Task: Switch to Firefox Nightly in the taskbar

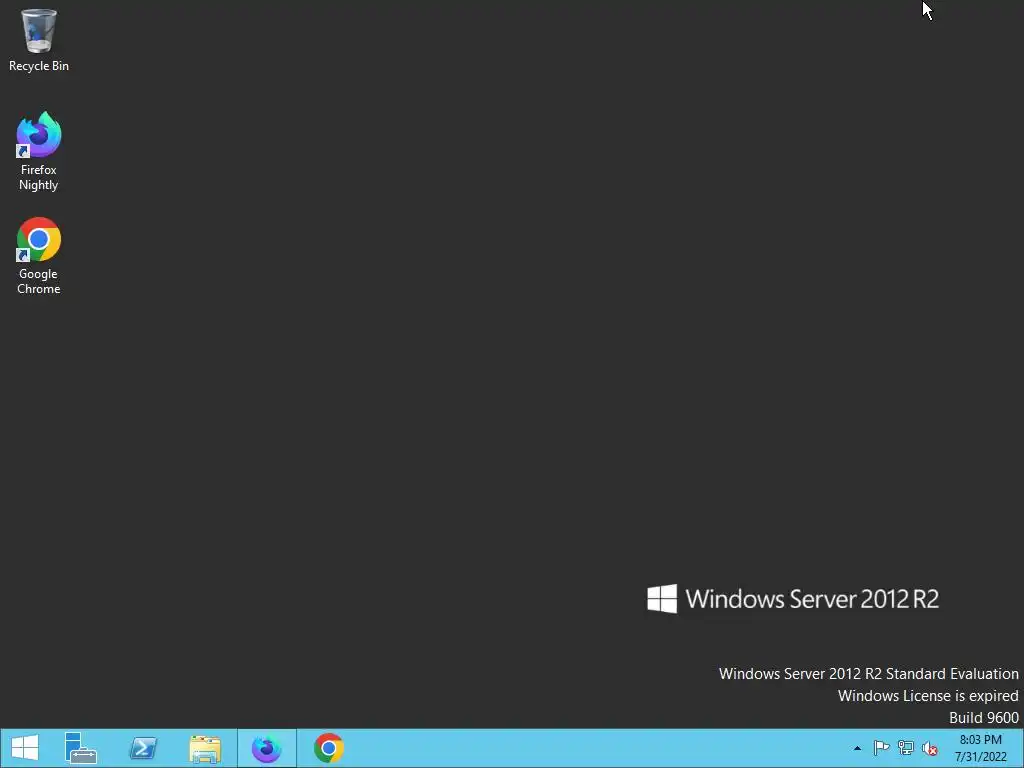Action: [266, 748]
